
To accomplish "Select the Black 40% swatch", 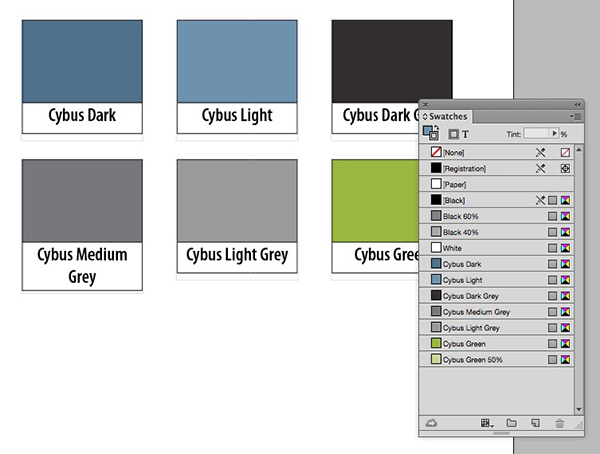I will 496,232.
